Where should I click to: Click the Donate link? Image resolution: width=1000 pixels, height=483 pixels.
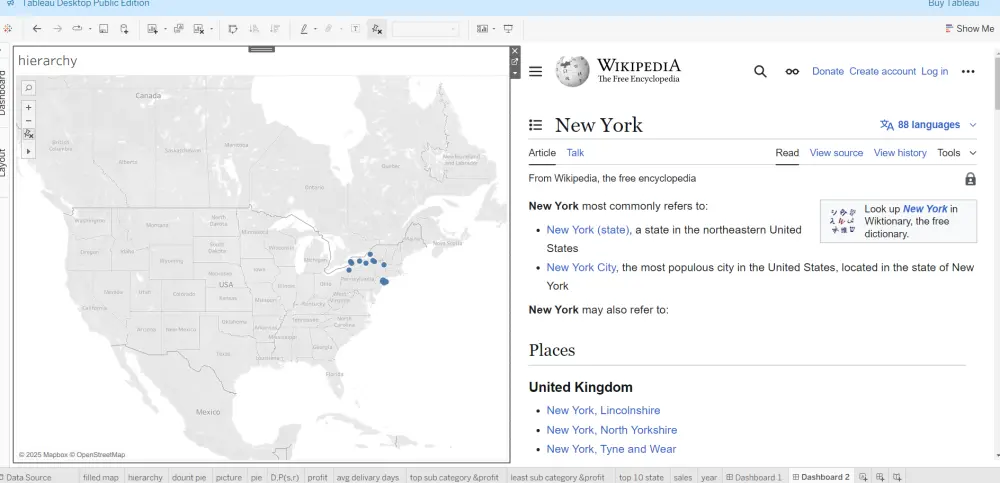coord(828,71)
